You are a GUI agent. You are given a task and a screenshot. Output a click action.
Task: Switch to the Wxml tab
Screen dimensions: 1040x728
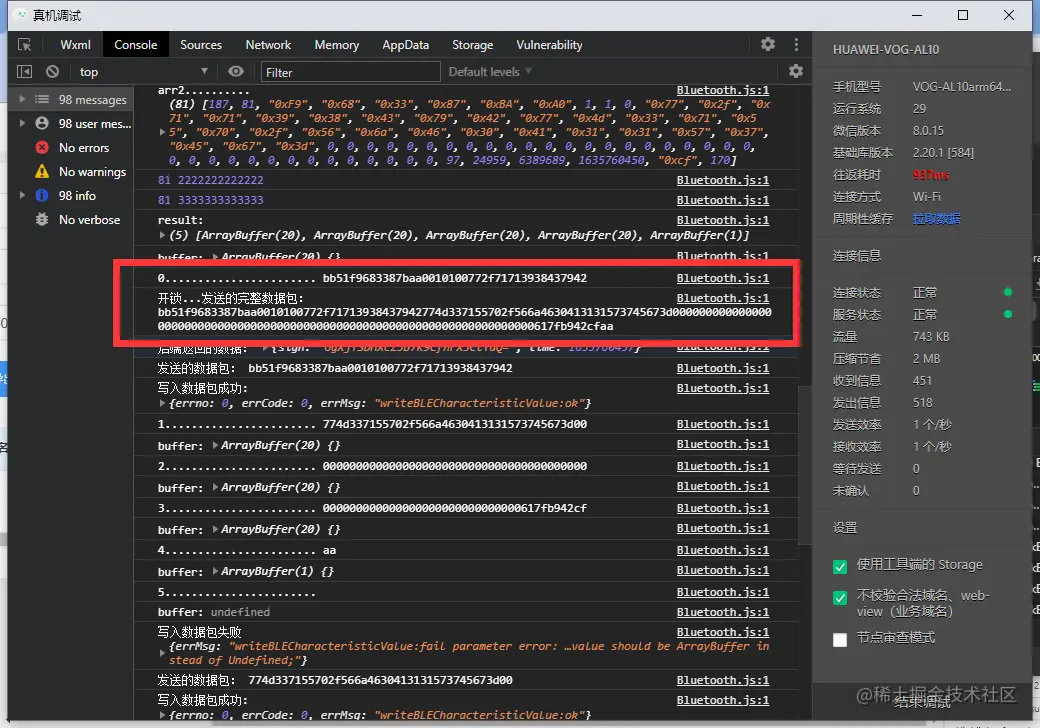(x=75, y=45)
